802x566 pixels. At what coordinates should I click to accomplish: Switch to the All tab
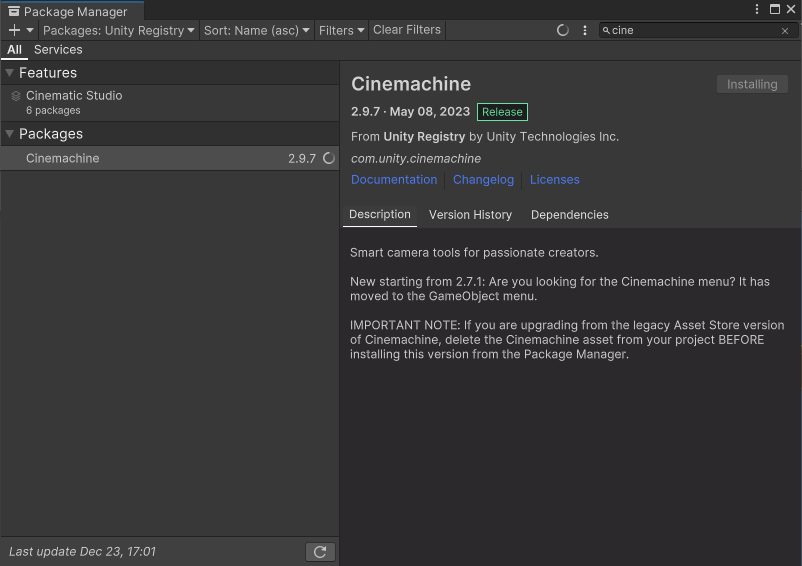coord(14,50)
